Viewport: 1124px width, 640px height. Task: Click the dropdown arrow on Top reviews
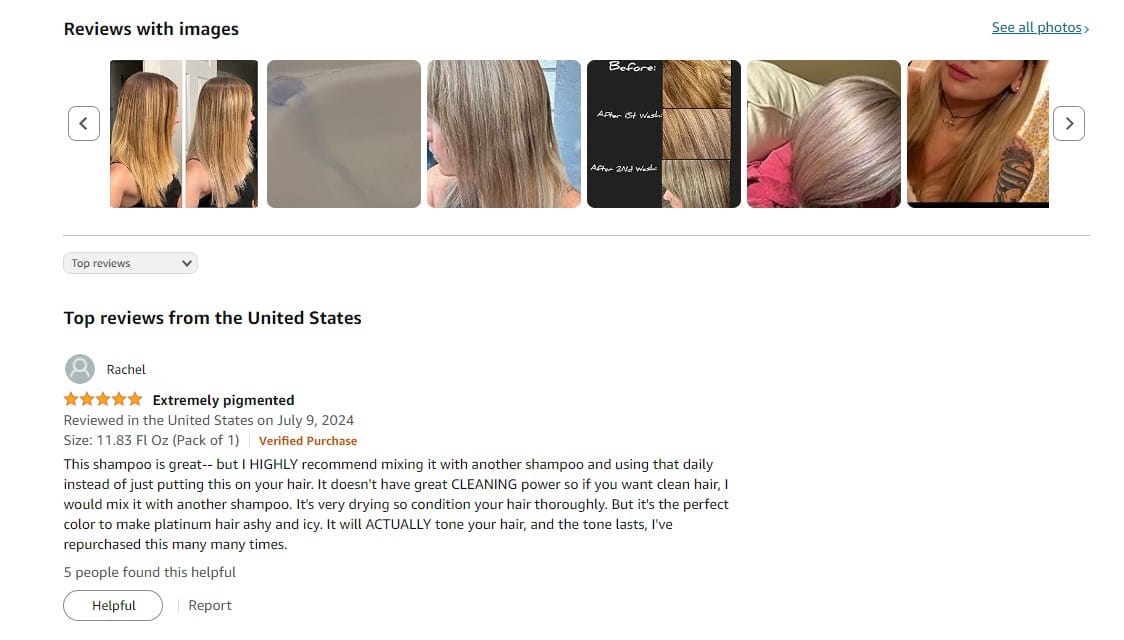[x=186, y=263]
